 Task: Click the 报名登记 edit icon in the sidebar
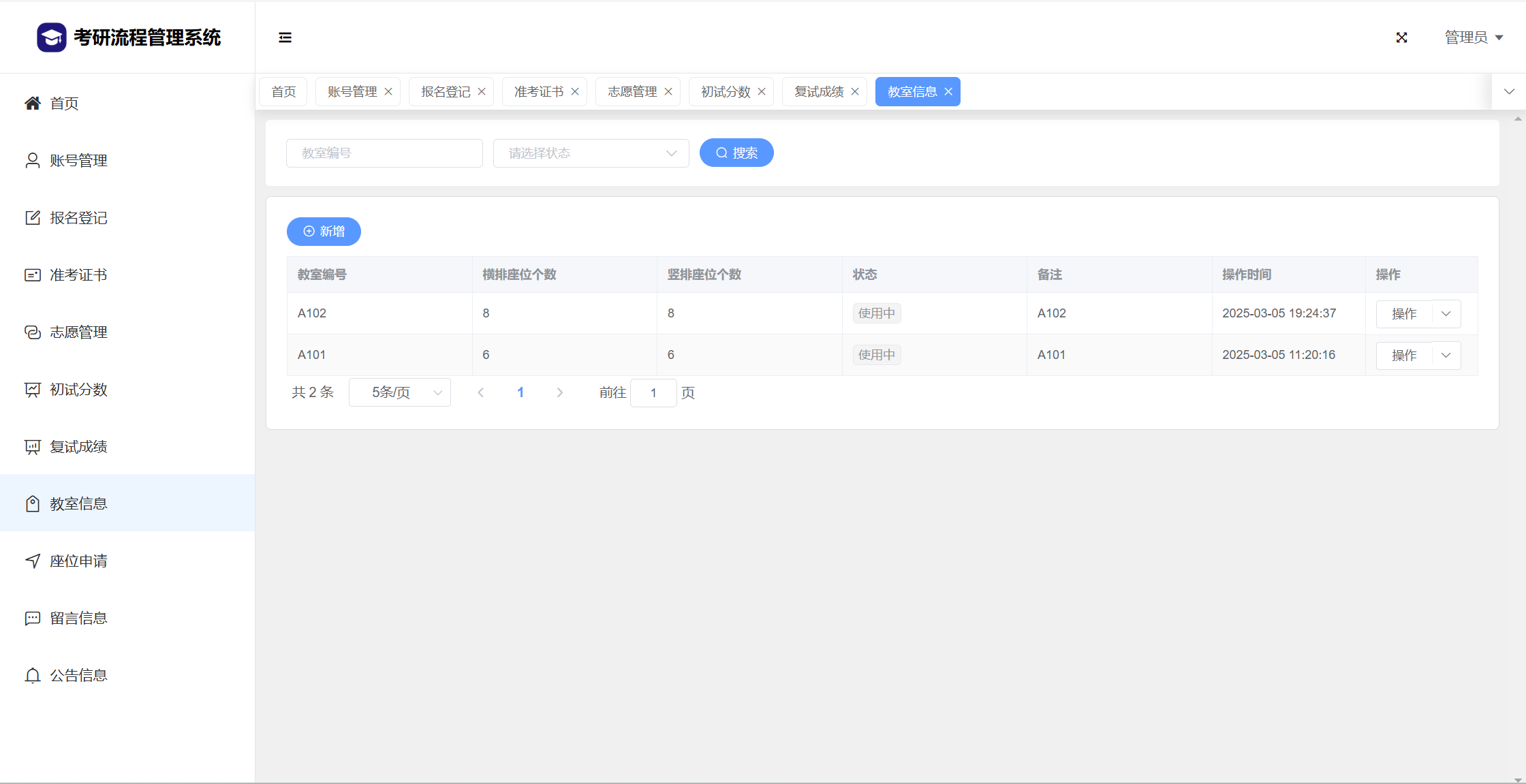tap(32, 218)
